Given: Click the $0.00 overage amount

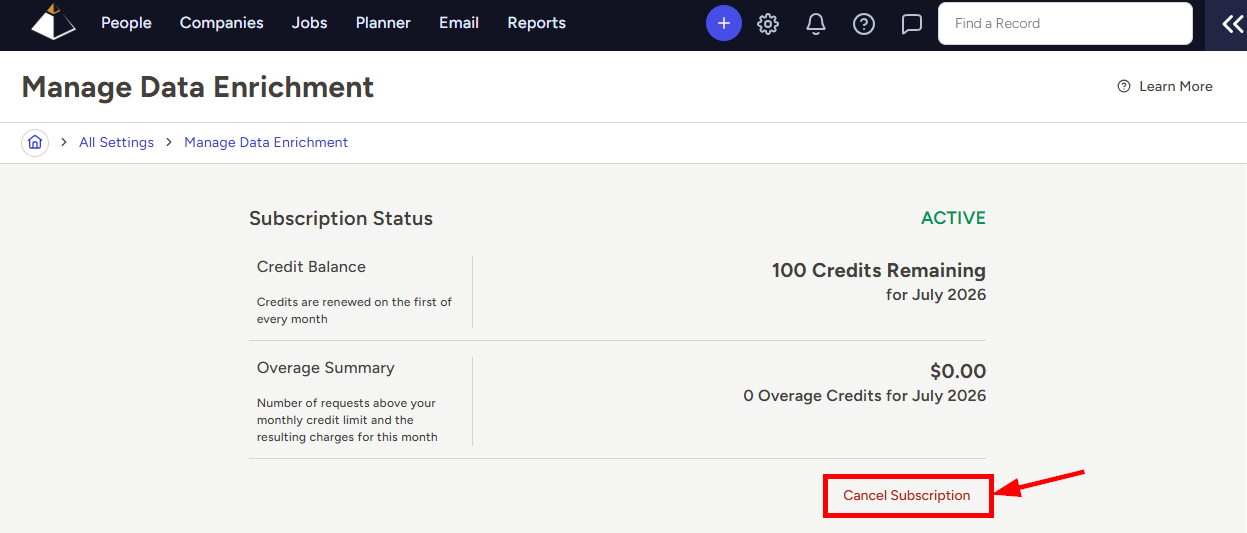Looking at the screenshot, I should click(958, 371).
